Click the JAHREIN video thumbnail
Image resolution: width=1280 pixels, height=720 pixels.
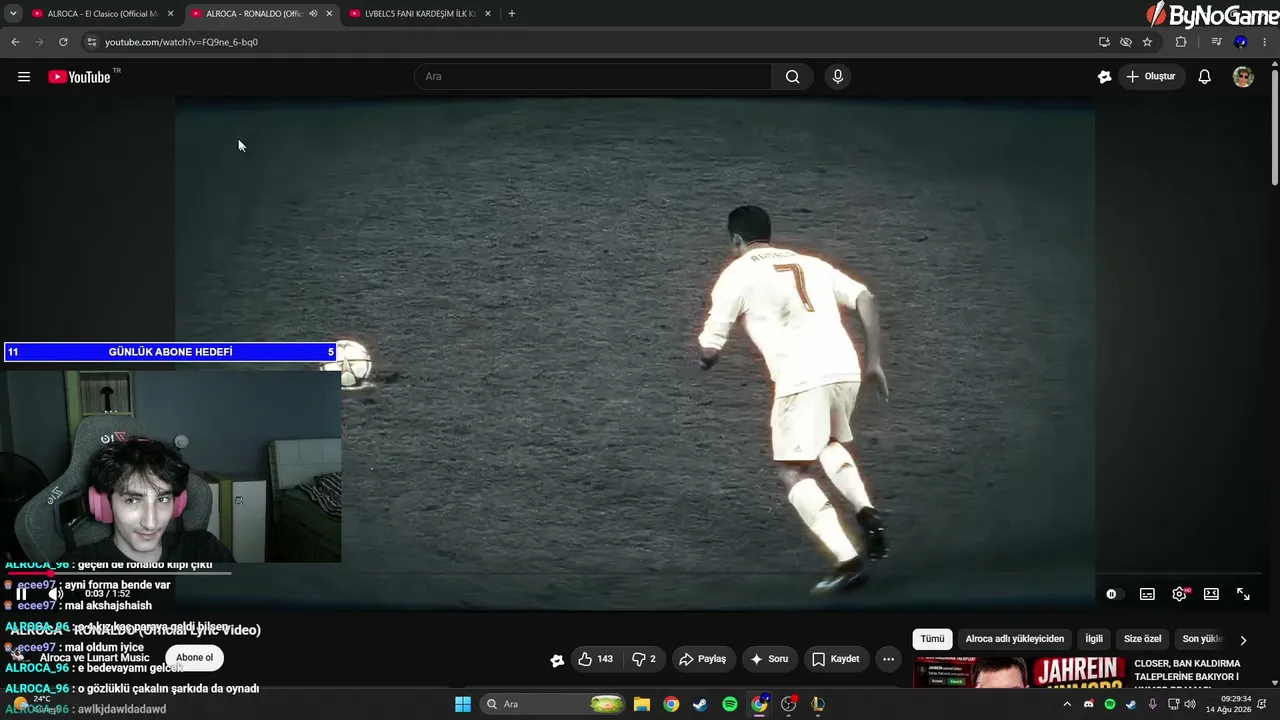pos(1019,672)
